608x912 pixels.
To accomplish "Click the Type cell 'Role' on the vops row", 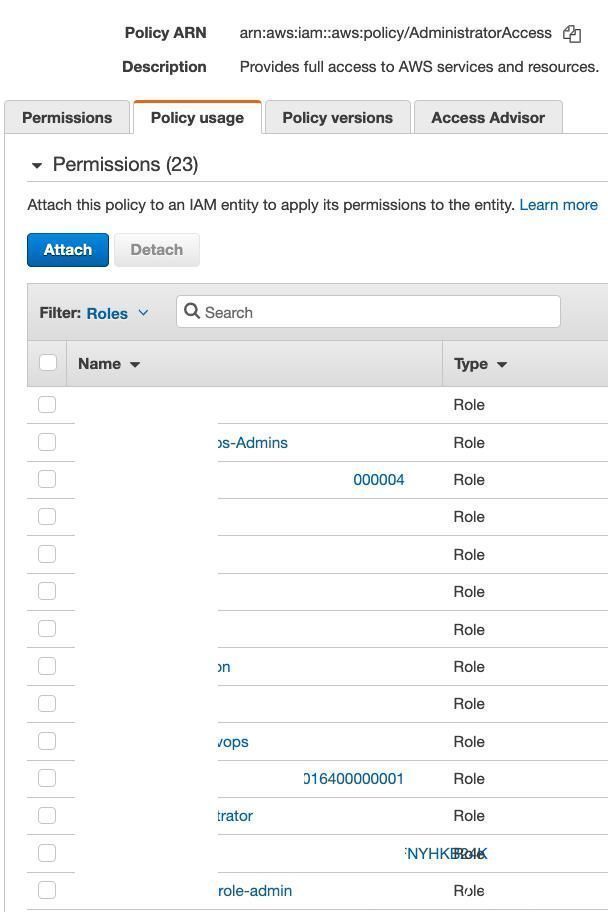I will 469,742.
